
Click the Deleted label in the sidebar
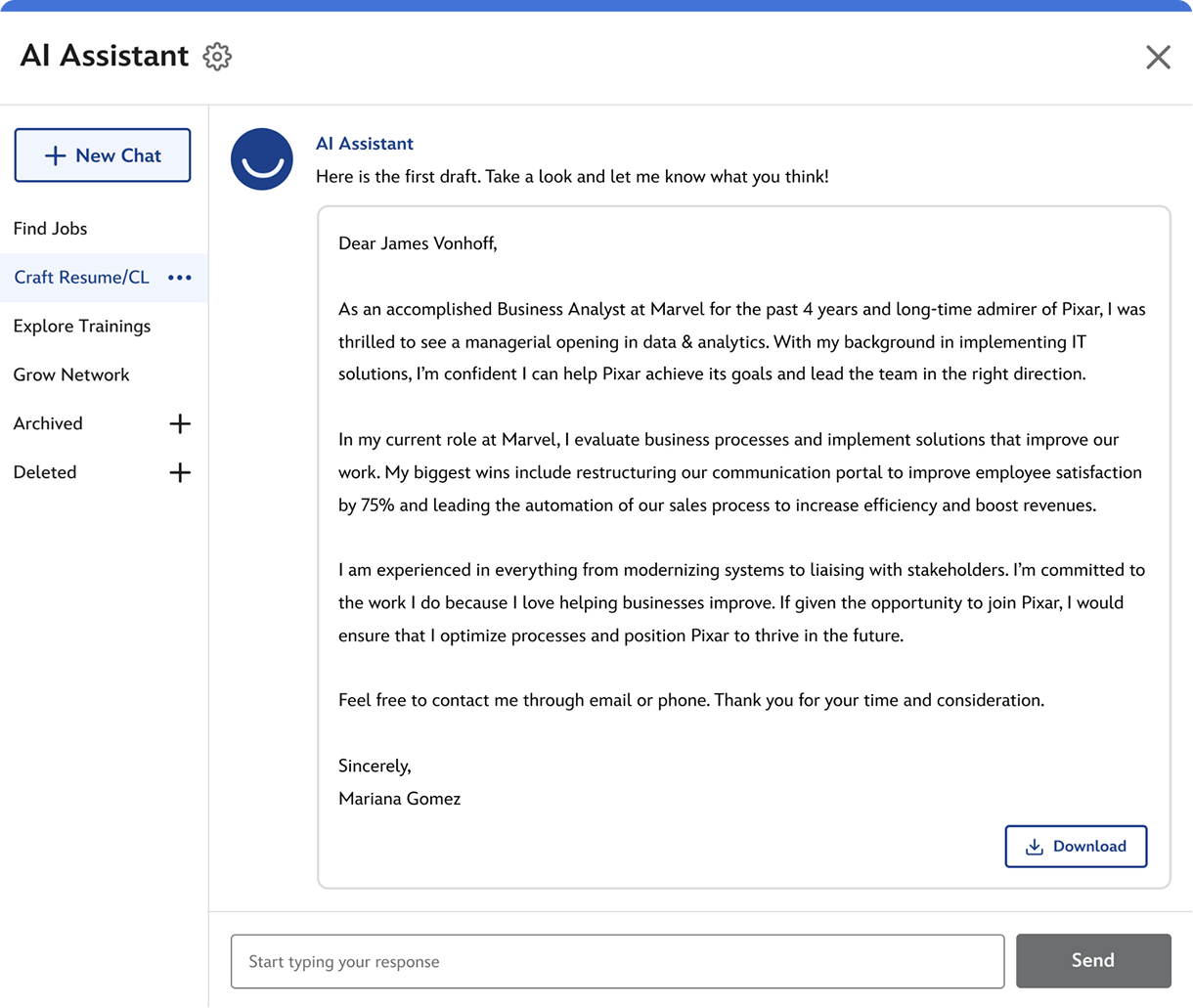pos(45,472)
